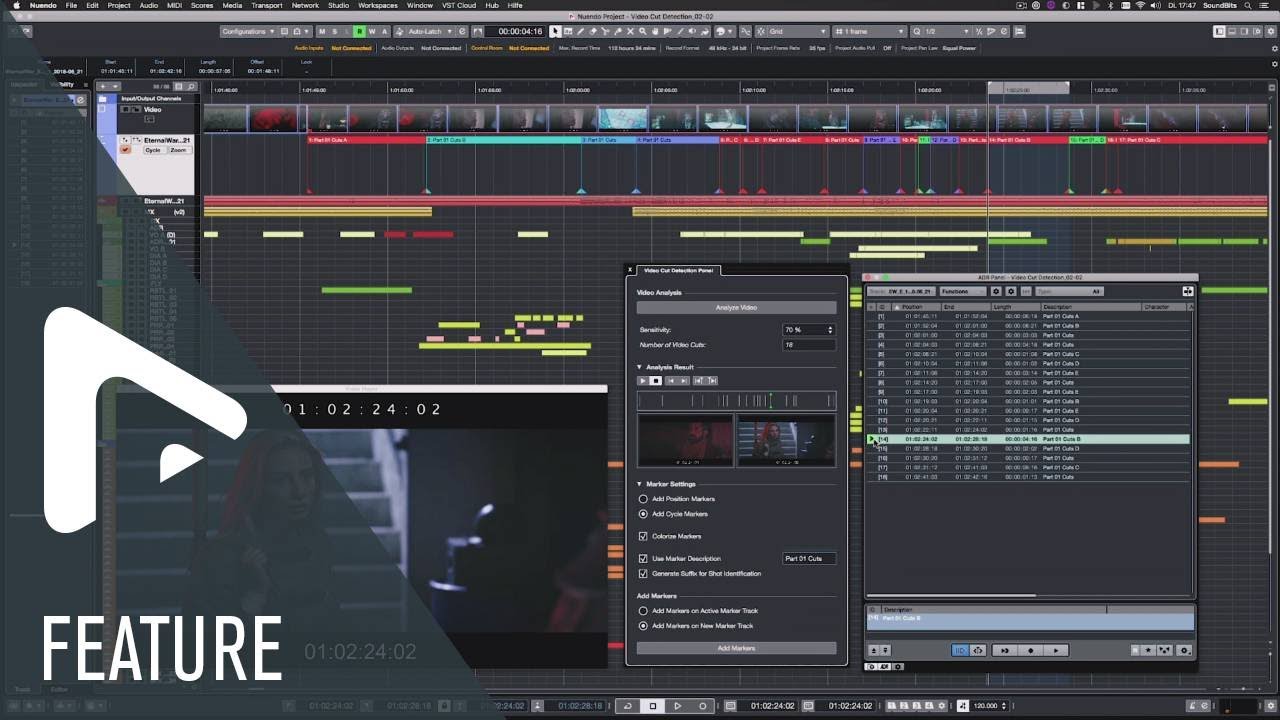Toggle the Colorize Markers checkbox
Image resolution: width=1280 pixels, height=720 pixels.
(643, 536)
